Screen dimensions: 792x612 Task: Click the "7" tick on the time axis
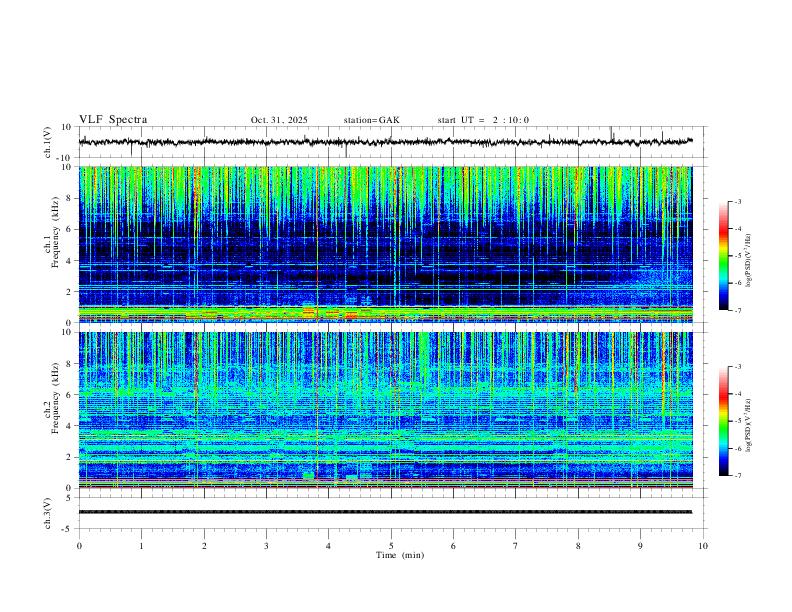tap(516, 546)
